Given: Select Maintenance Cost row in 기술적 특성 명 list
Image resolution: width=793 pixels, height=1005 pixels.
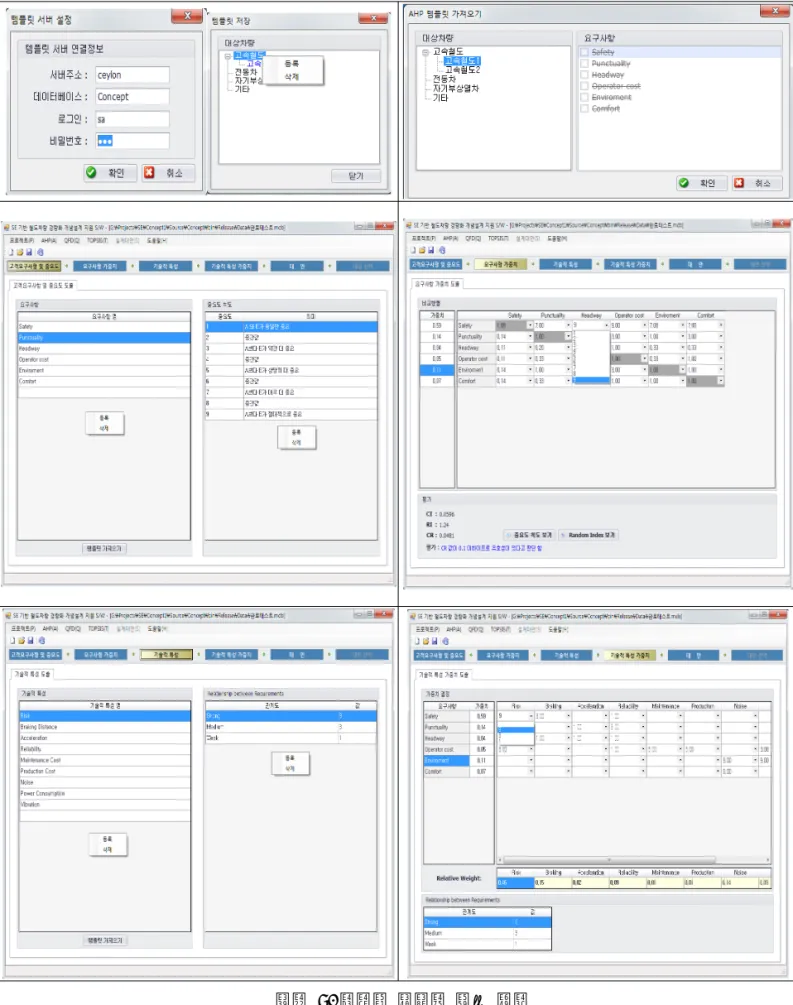Looking at the screenshot, I should [x=105, y=760].
